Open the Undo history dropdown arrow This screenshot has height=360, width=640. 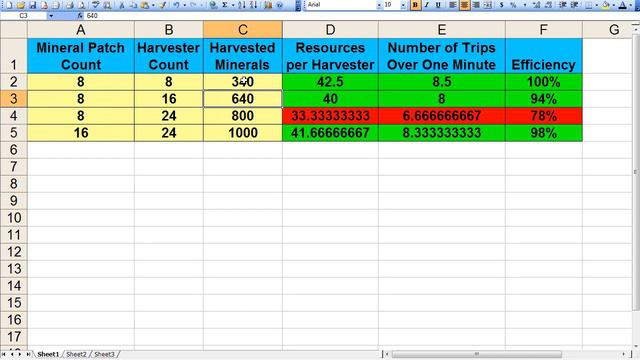[x=184, y=5]
